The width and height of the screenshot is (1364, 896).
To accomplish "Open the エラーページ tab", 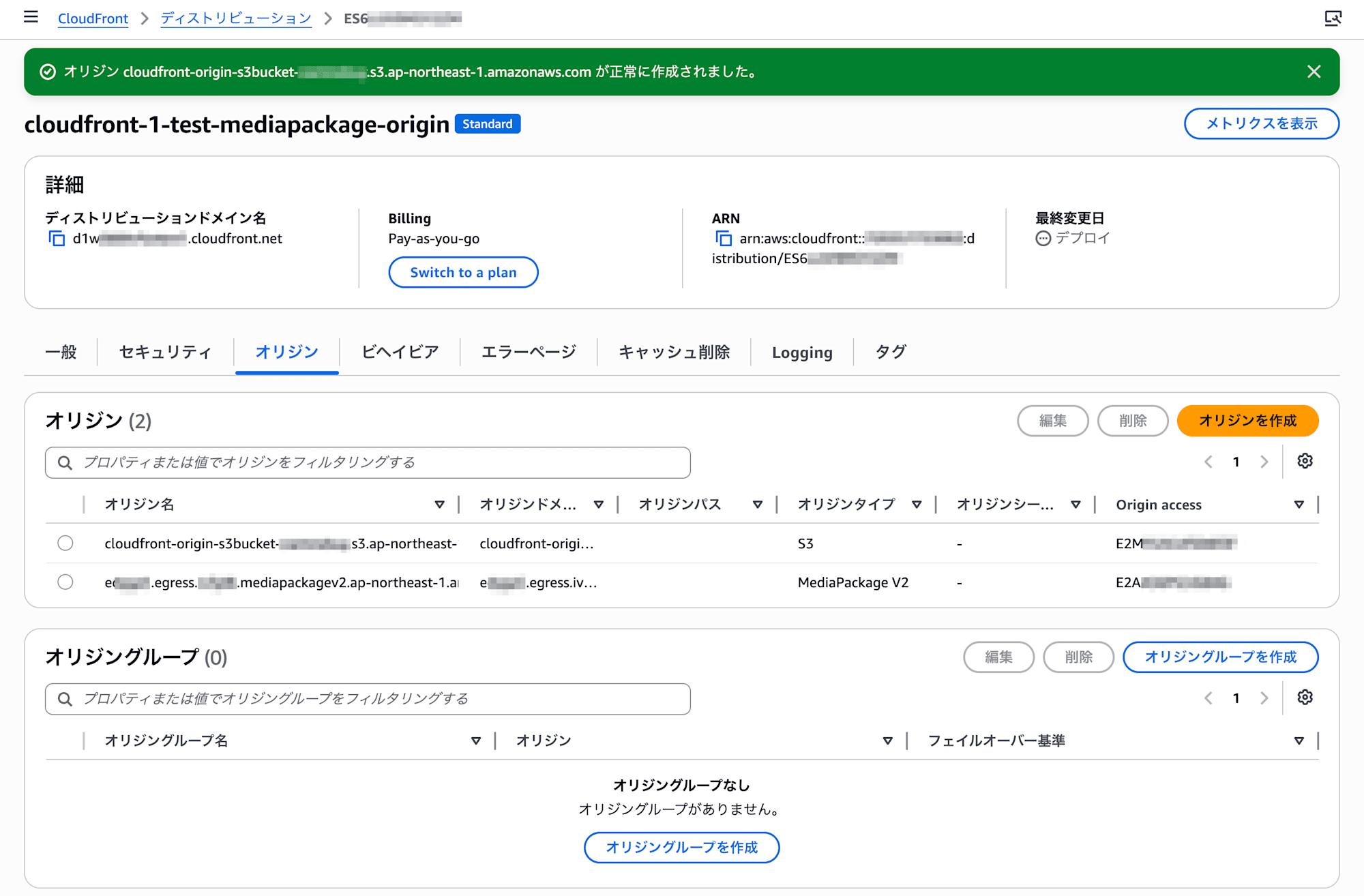I will point(529,352).
